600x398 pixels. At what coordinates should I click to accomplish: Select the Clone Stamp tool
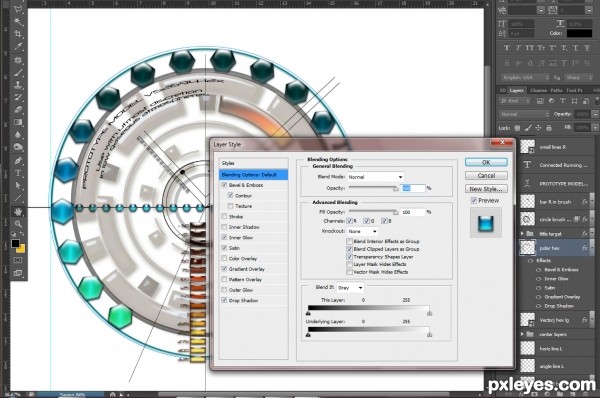coord(18,85)
